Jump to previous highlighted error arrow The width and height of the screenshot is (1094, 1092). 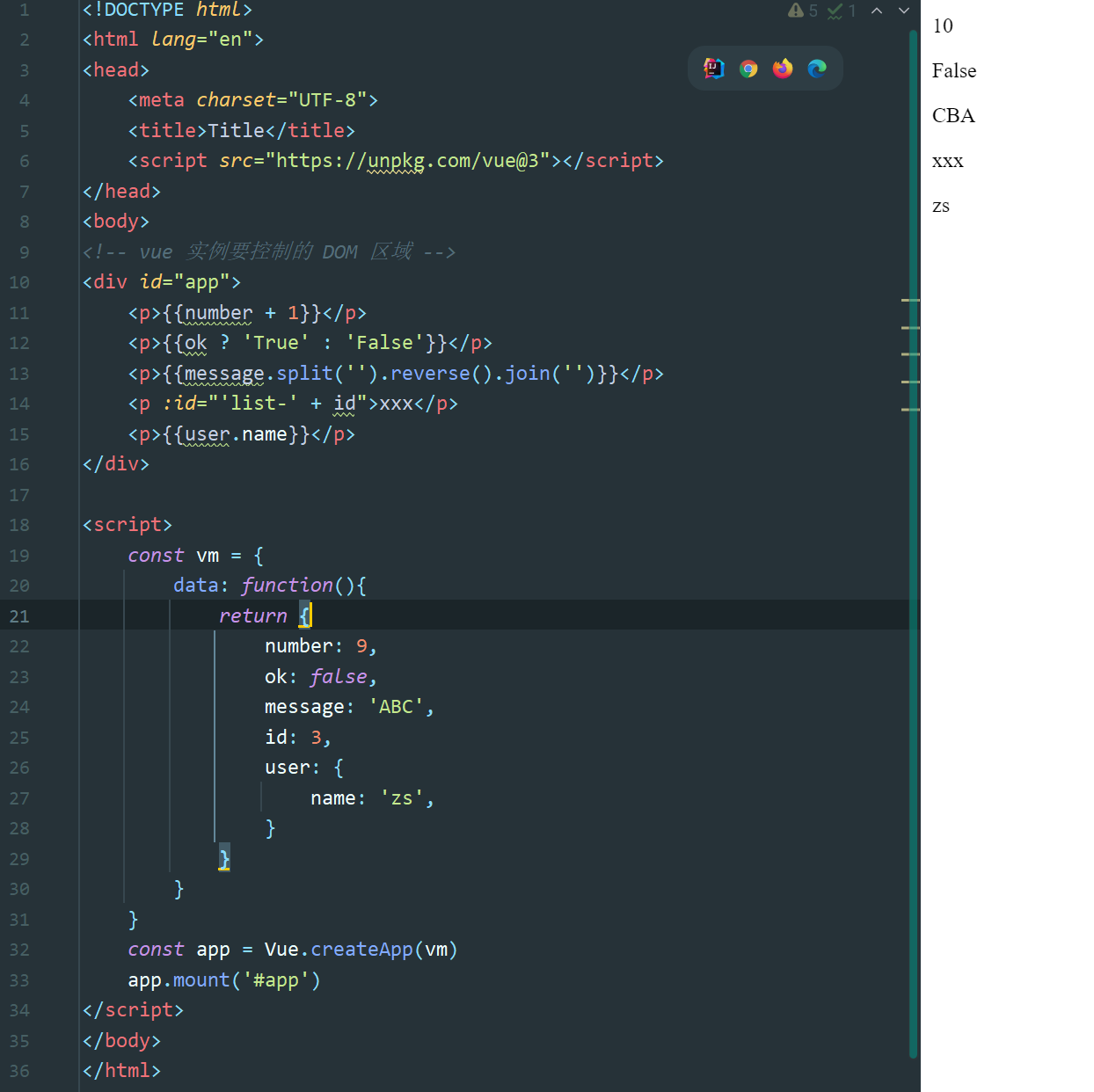pyautogui.click(x=877, y=11)
